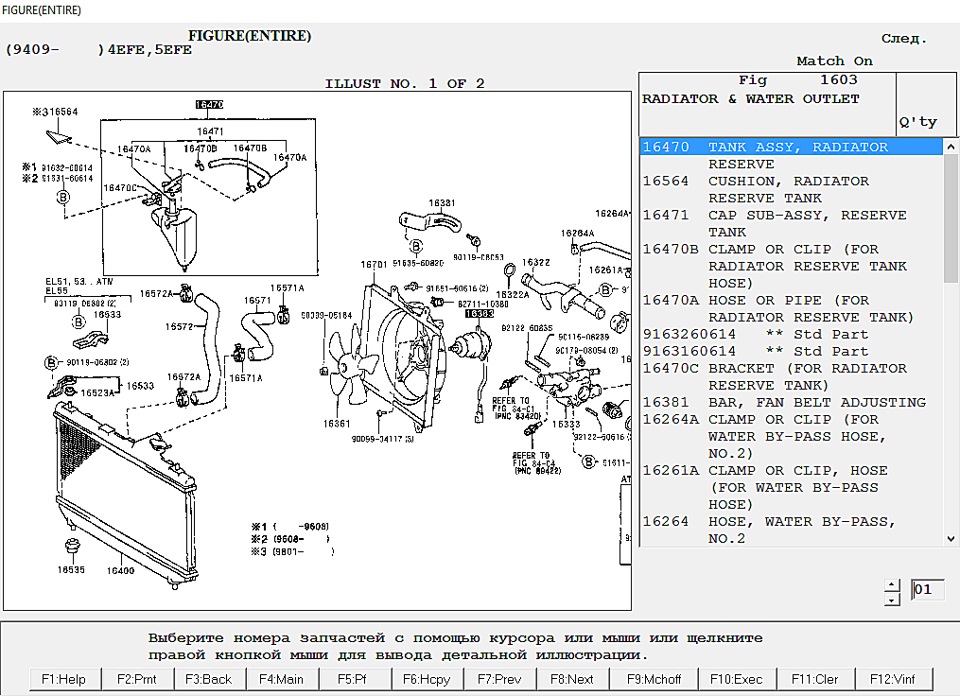Click 16471 cap label in diagram

[x=210, y=131]
